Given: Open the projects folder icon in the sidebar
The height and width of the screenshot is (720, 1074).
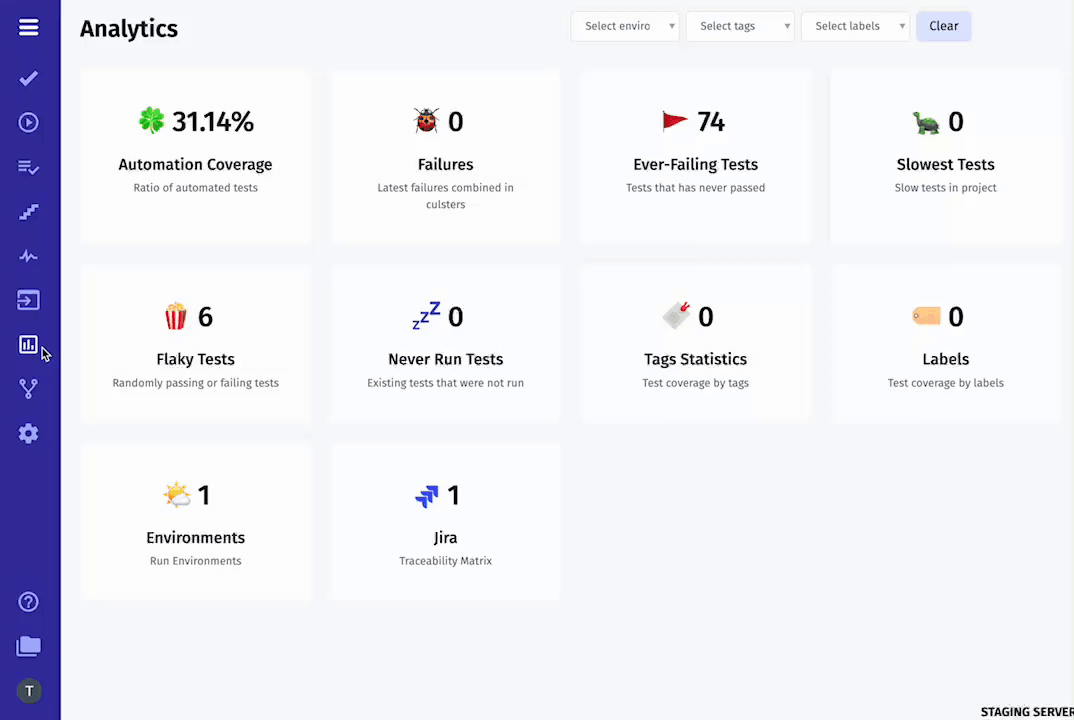Looking at the screenshot, I should tap(28, 647).
